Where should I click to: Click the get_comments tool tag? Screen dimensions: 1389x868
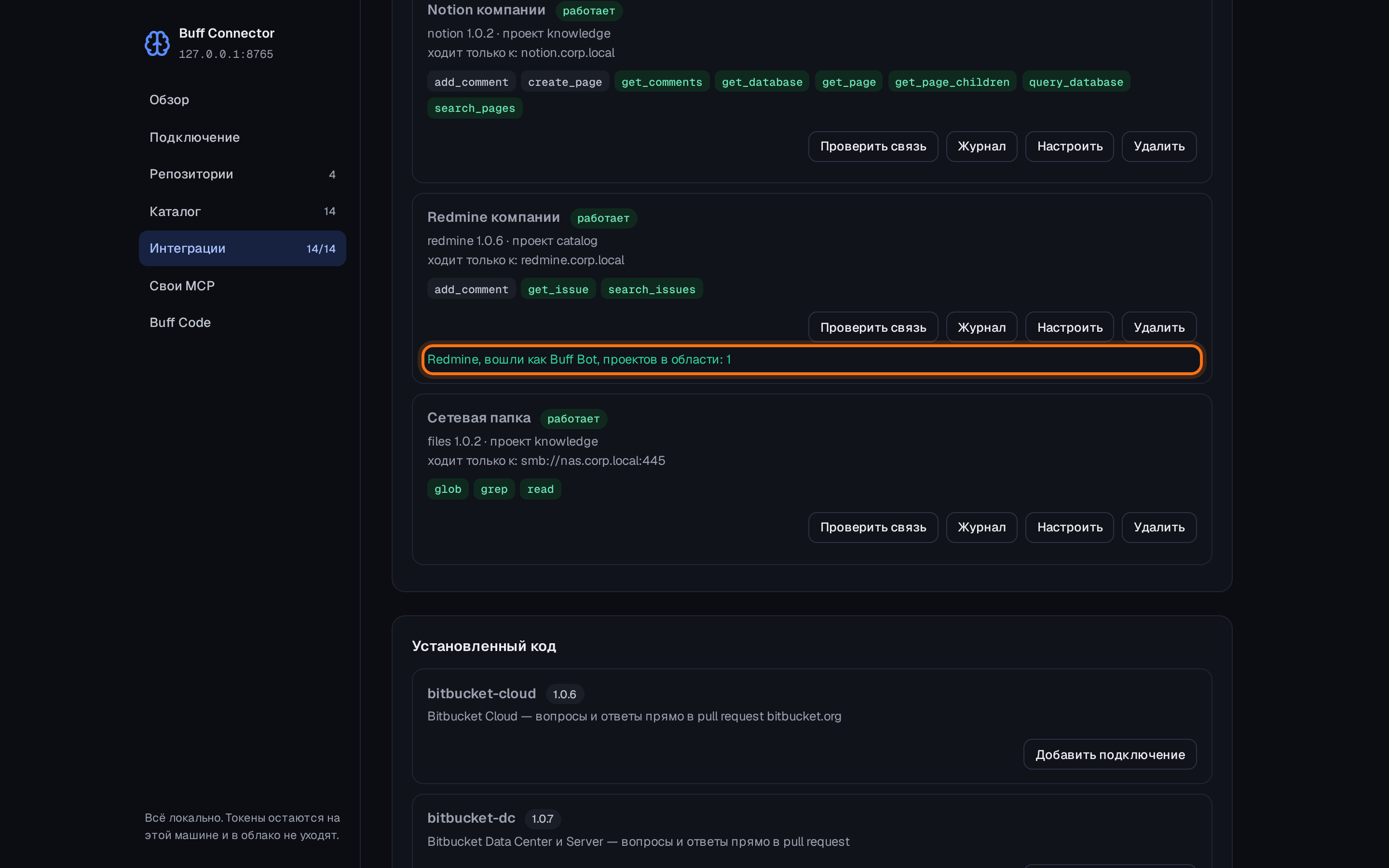(662, 81)
